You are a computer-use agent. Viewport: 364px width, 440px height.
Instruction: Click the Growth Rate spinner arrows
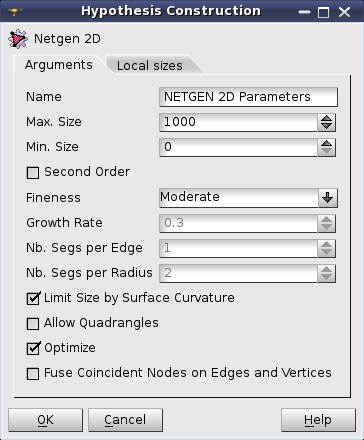tap(326, 223)
